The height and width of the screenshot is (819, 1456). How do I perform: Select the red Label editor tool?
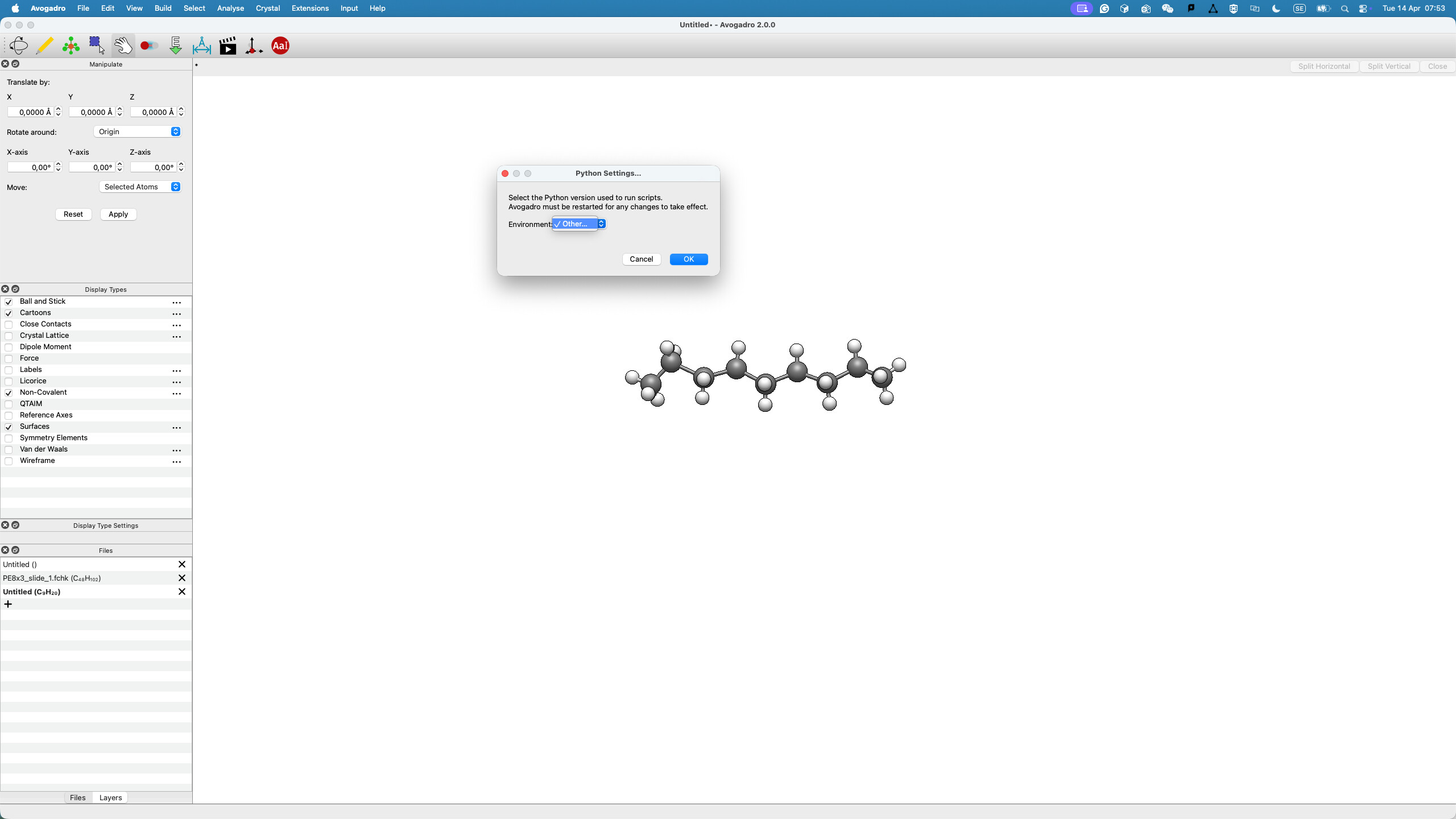click(x=280, y=45)
